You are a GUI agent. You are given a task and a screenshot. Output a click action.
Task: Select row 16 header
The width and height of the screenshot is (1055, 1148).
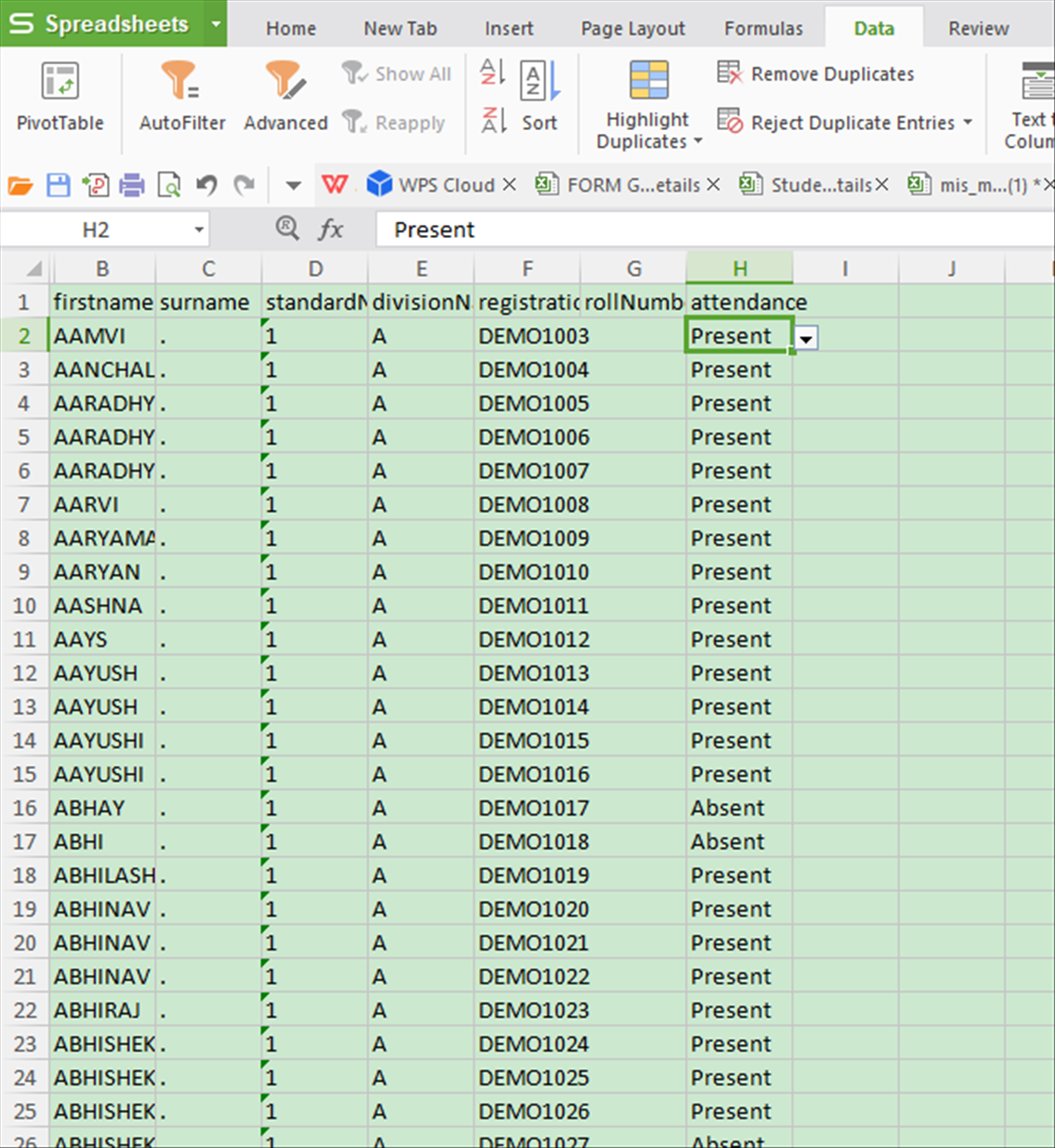pyautogui.click(x=24, y=808)
